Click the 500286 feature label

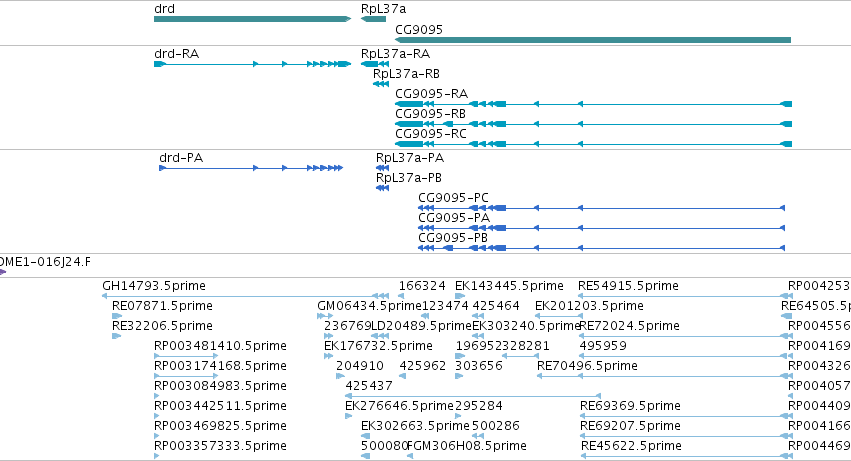coord(496,427)
